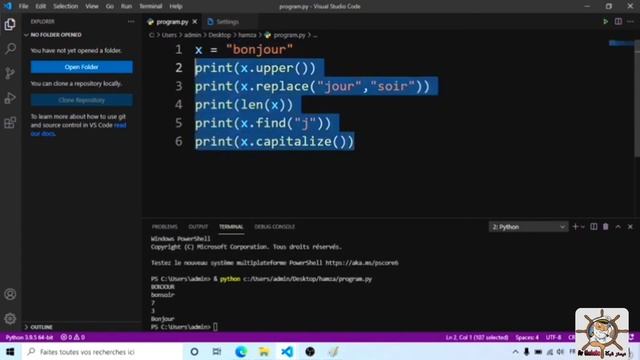Viewport: 640px width, 360px height.
Task: Create a new terminal with plus icon
Action: pyautogui.click(x=575, y=227)
